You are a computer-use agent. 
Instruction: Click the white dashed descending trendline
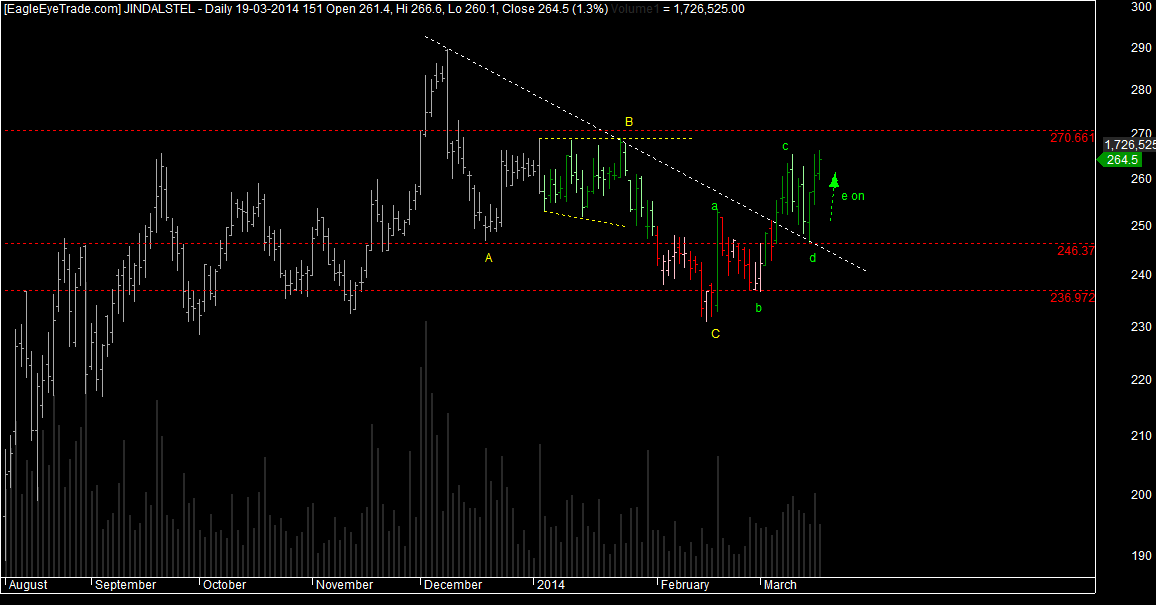[644, 153]
